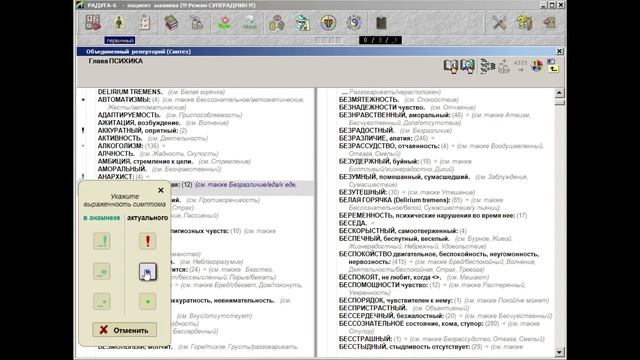This screenshot has width=640, height=360.
Task: Select the БЕЗМЯТЕЖНОСТЬ rubric
Action: point(369,100)
